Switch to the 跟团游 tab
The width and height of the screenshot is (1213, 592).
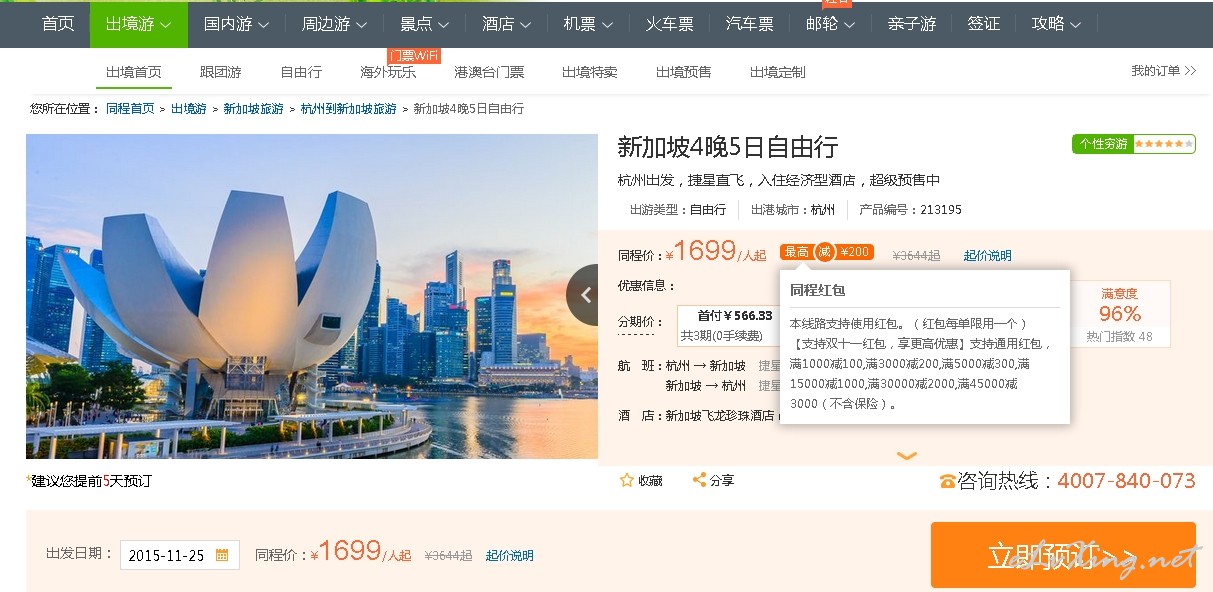(220, 72)
